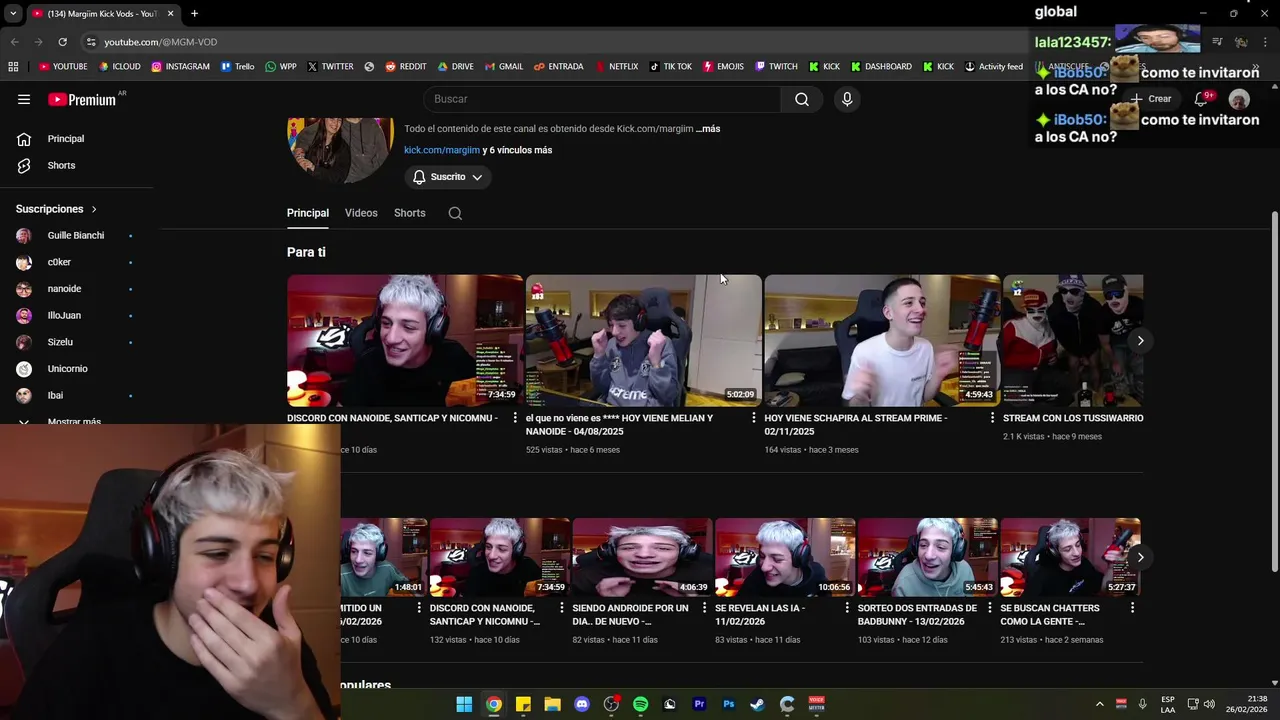Search within channel magnifier icon
The height and width of the screenshot is (720, 1280).
point(455,213)
